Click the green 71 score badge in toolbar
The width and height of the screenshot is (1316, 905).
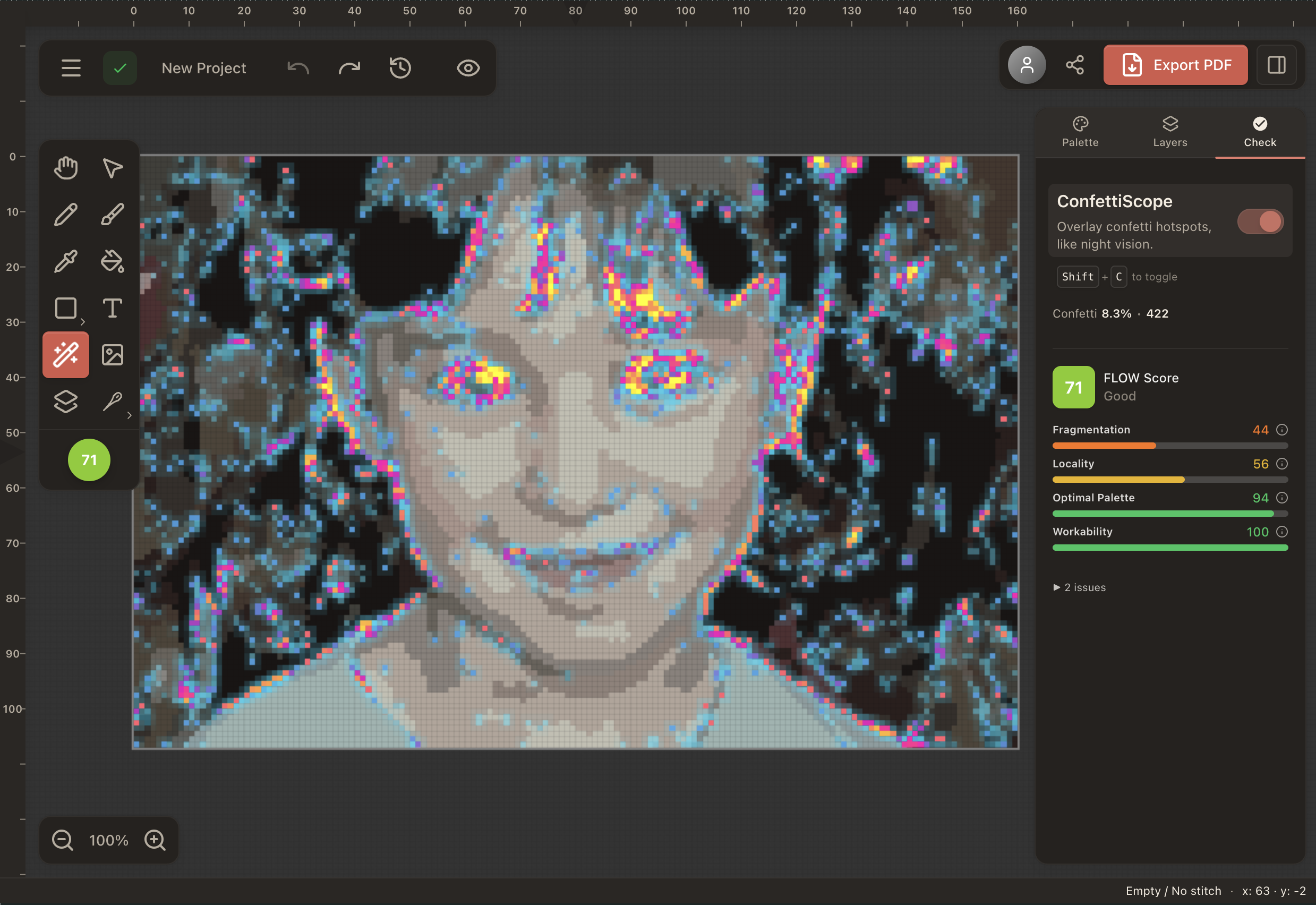(89, 460)
